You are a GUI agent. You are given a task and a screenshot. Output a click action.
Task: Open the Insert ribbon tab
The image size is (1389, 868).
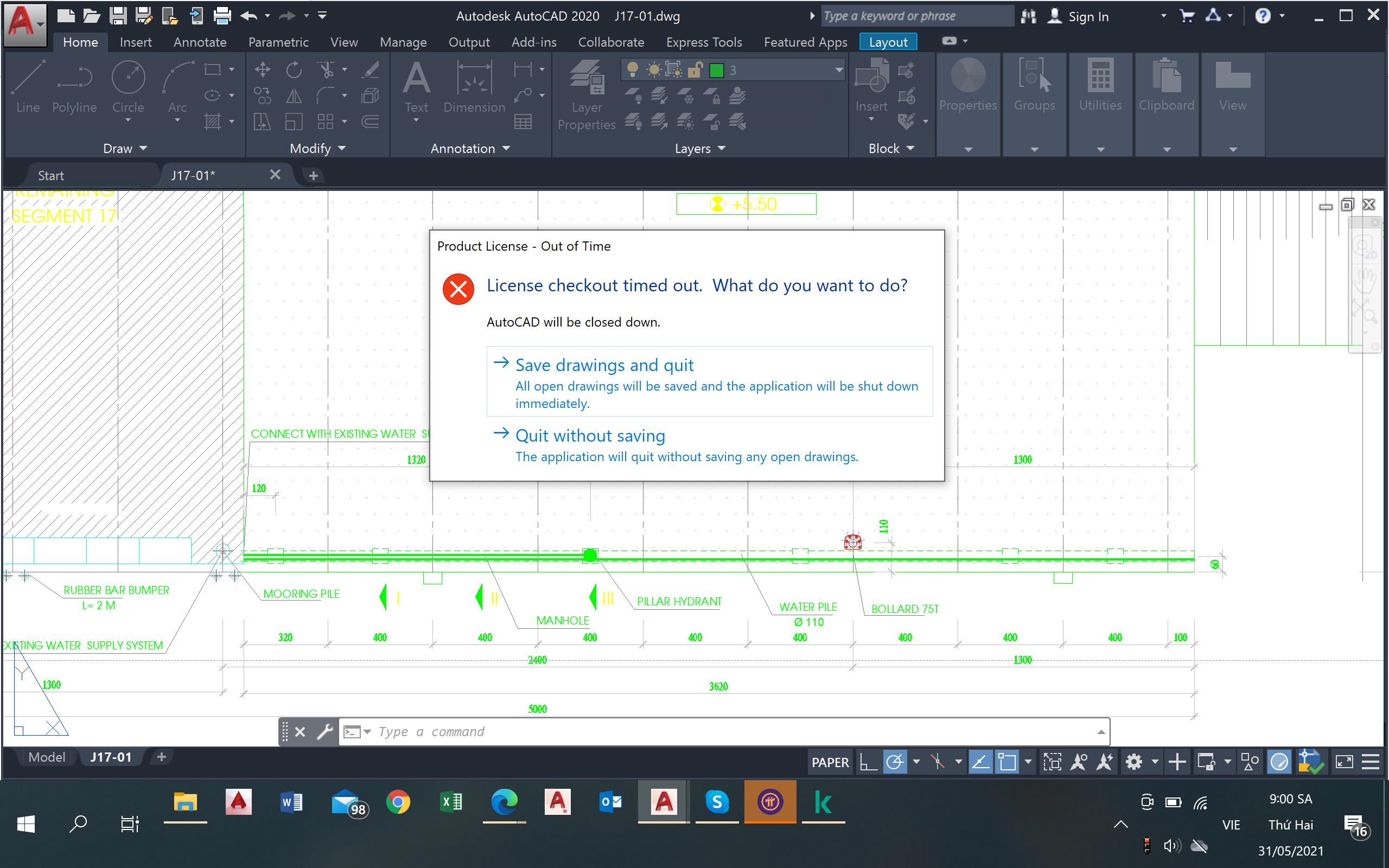coord(136,42)
